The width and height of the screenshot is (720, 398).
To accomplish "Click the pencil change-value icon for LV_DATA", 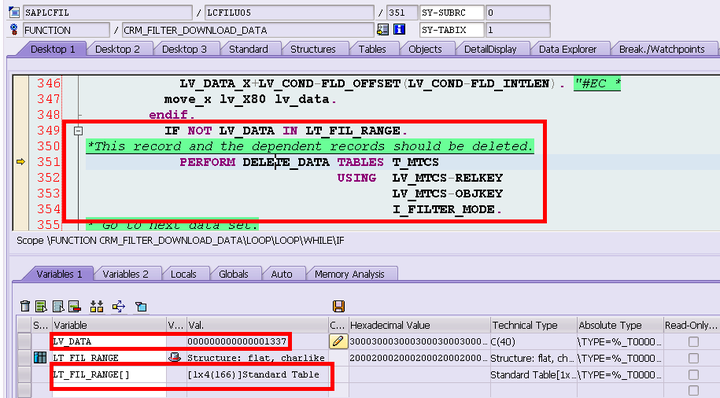I will point(338,342).
